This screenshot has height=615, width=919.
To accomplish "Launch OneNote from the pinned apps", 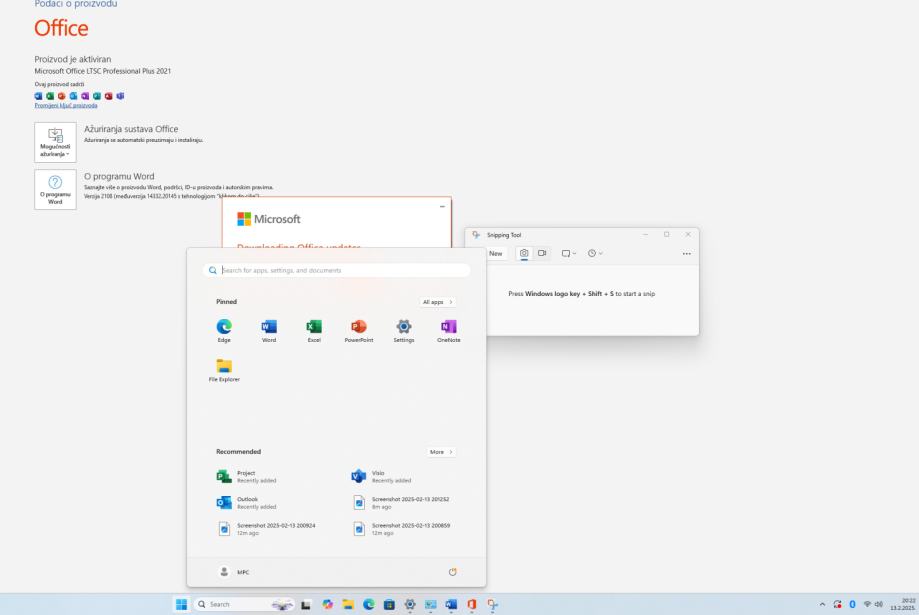I will click(x=448, y=330).
